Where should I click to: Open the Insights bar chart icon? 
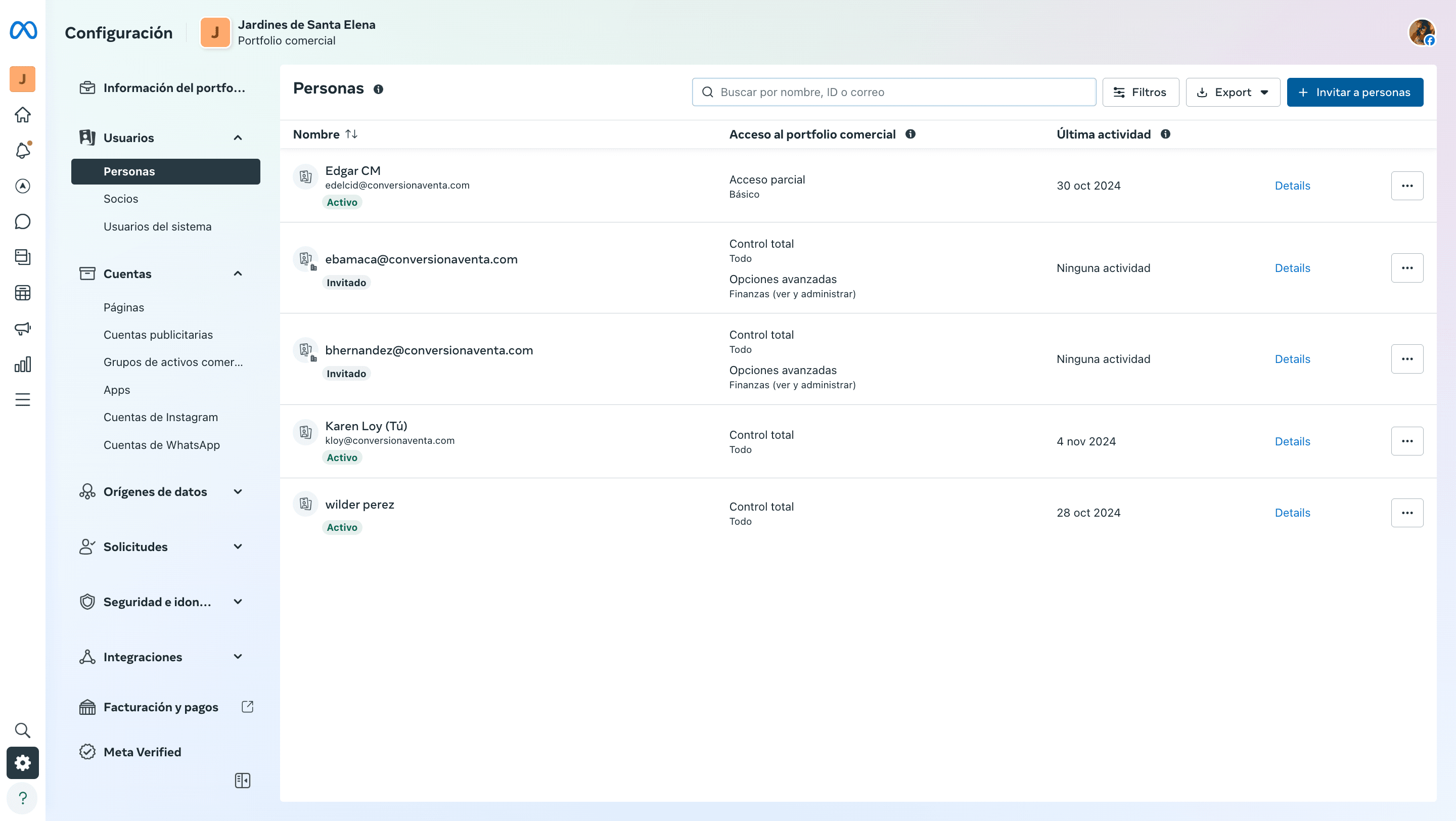(x=23, y=364)
